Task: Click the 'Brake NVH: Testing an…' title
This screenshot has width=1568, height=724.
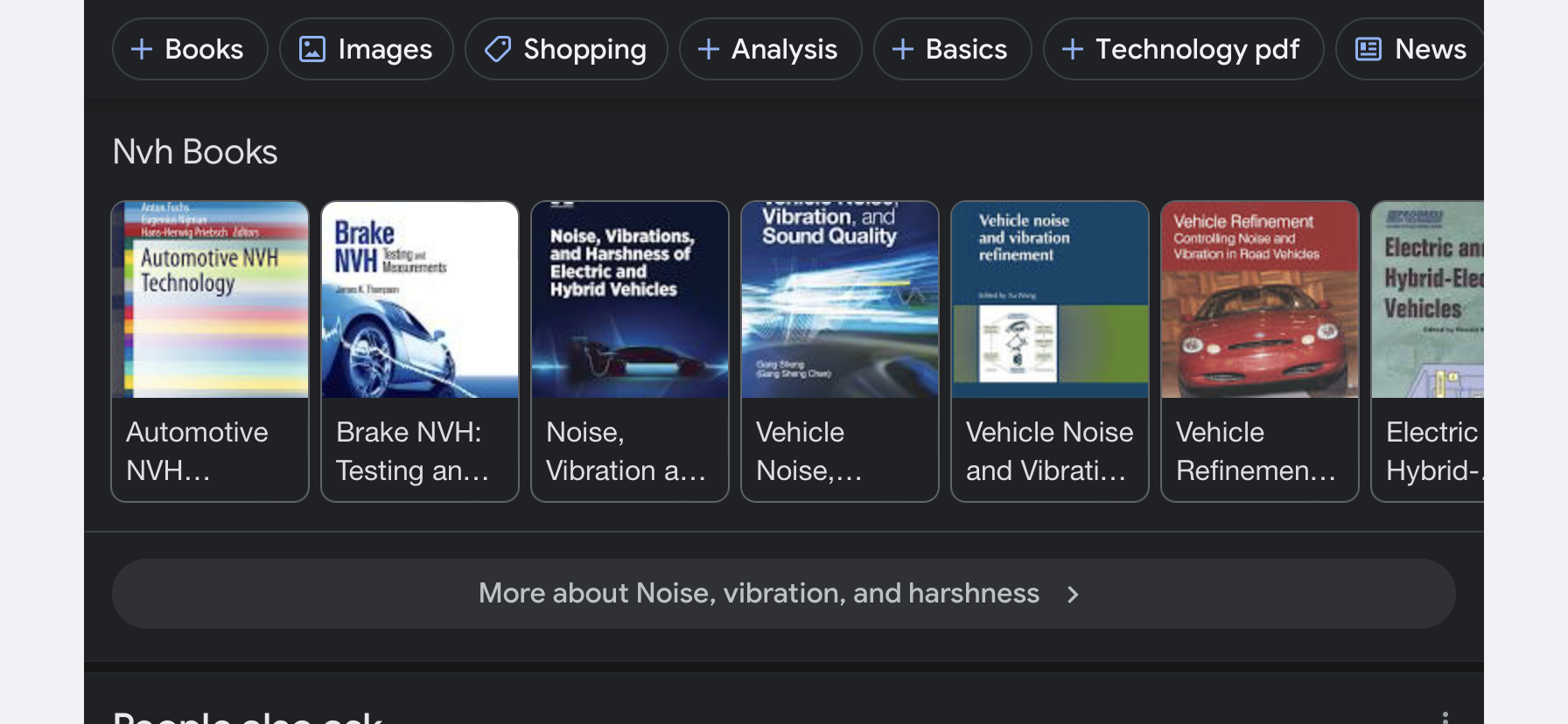Action: 412,451
